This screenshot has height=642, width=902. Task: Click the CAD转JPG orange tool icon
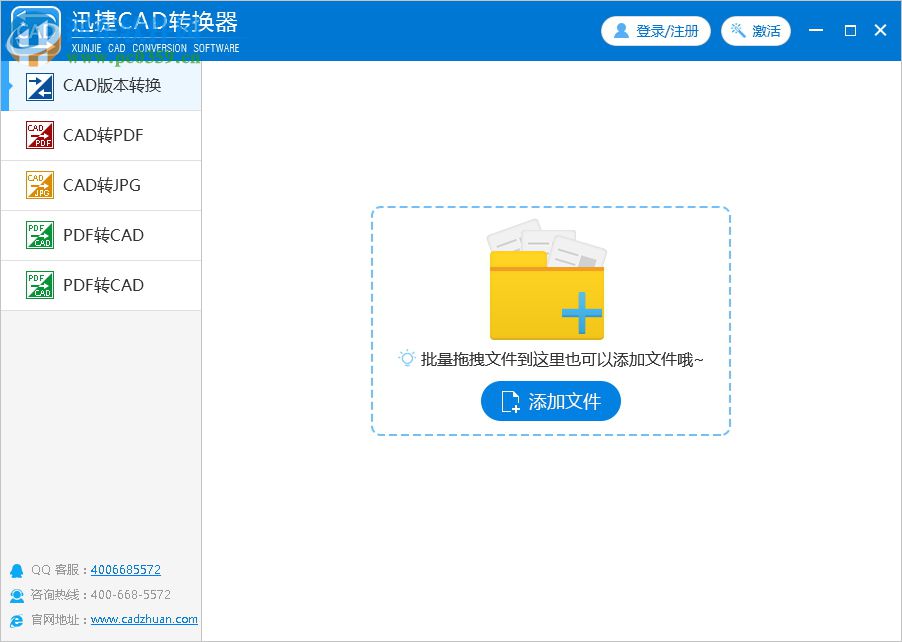pyautogui.click(x=38, y=185)
